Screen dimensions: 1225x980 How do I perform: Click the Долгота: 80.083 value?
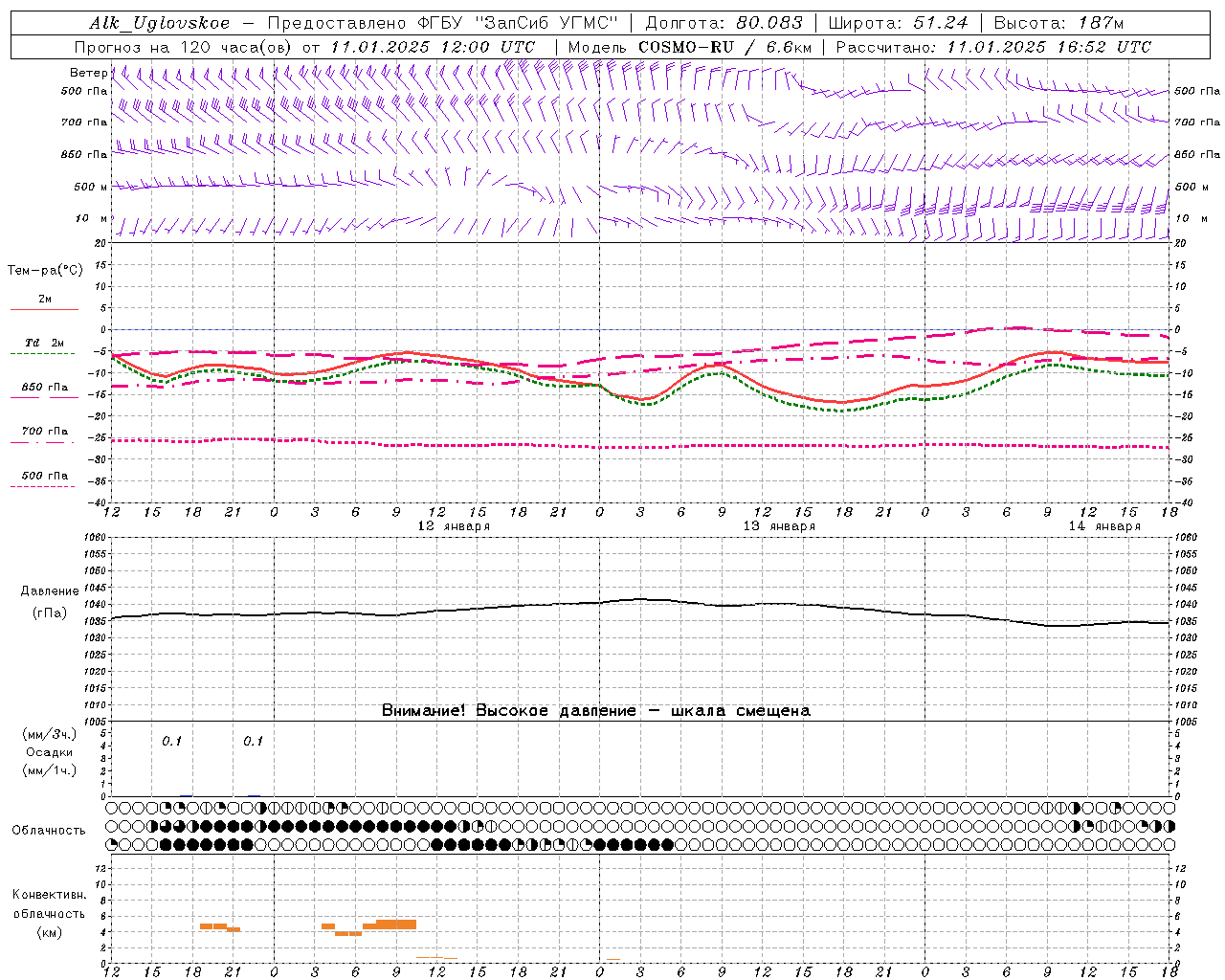pyautogui.click(x=725, y=23)
